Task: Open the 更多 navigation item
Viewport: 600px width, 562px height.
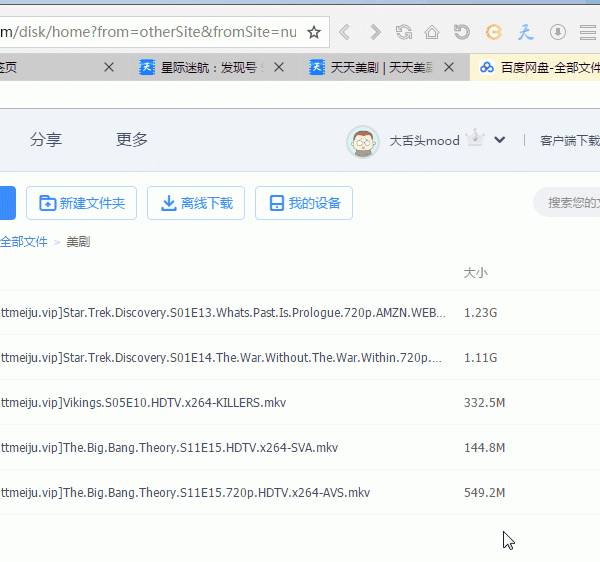Action: (132, 140)
